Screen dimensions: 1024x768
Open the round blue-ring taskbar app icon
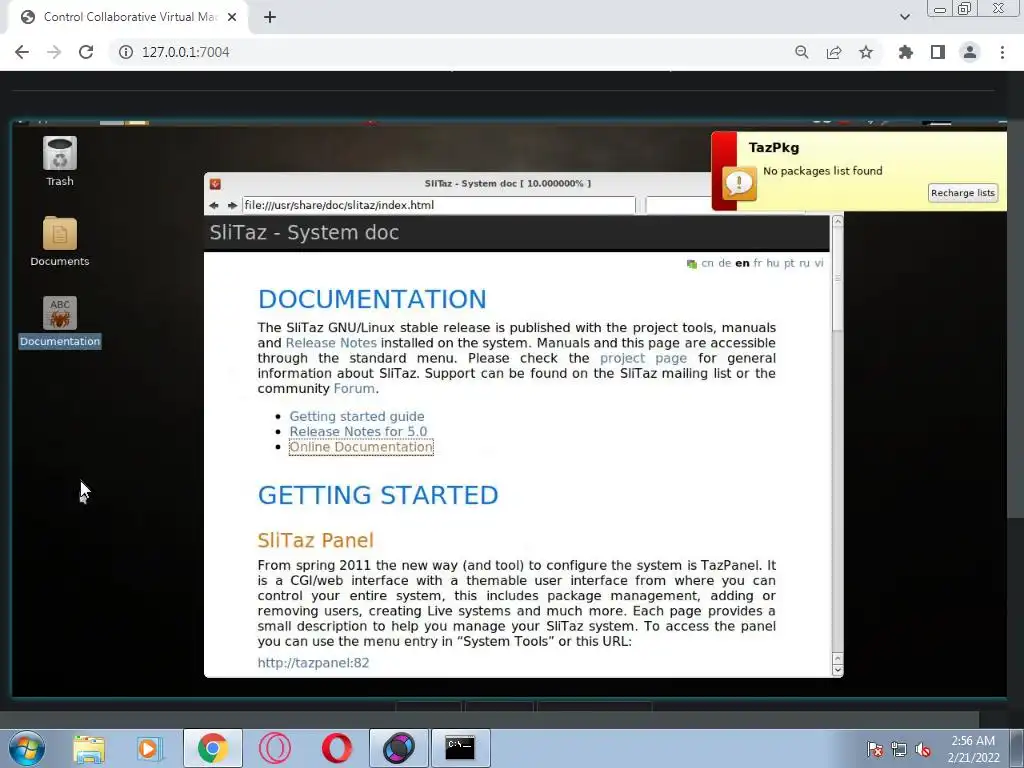tap(399, 748)
